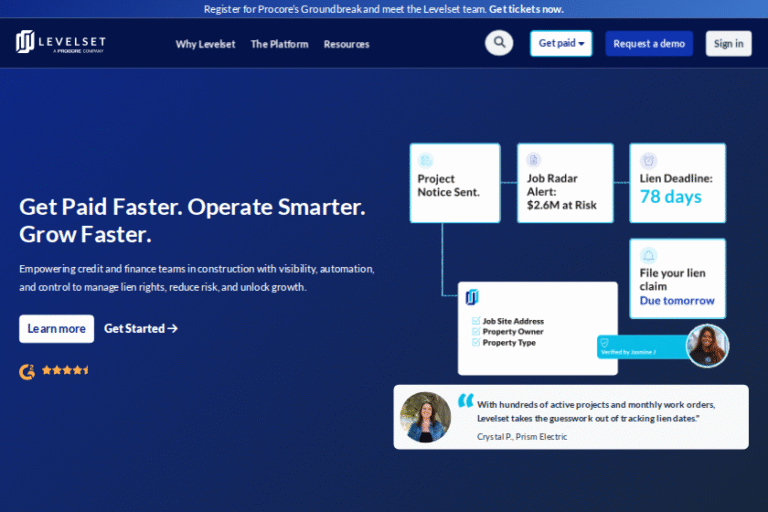Click the Levelset logo in header
This screenshot has height=512, width=768.
tap(61, 43)
